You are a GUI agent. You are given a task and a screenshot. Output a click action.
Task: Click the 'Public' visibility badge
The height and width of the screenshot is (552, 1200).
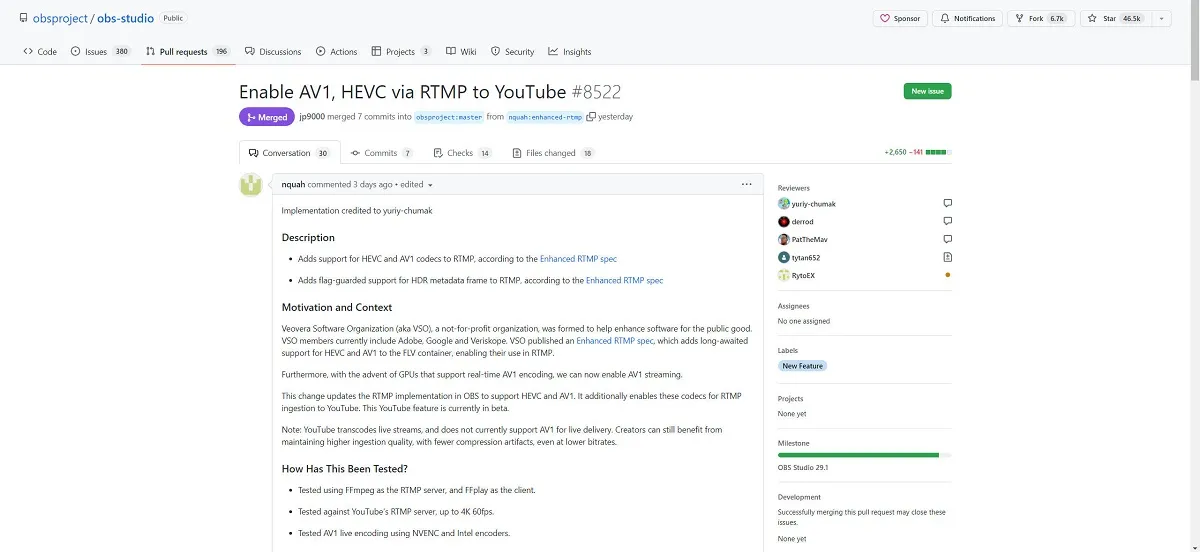(173, 18)
